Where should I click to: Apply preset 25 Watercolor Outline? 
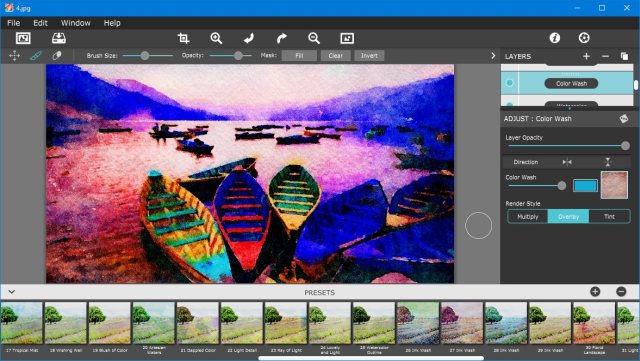[374, 323]
